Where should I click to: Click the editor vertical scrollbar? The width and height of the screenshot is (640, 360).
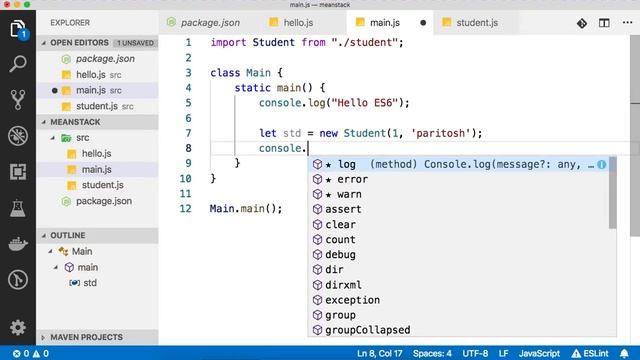pyautogui.click(x=635, y=135)
